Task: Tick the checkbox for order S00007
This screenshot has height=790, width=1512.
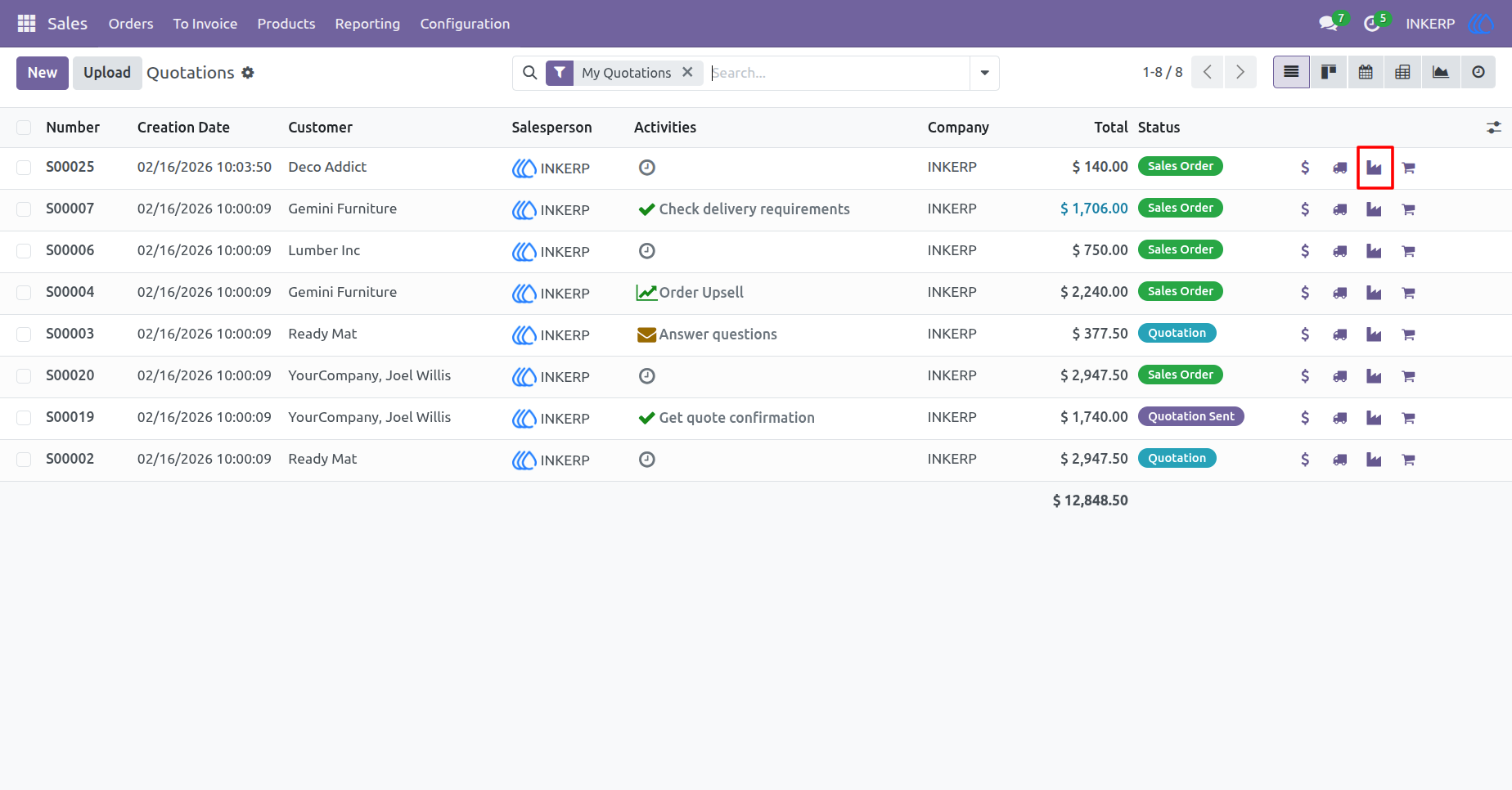Action: 24,209
